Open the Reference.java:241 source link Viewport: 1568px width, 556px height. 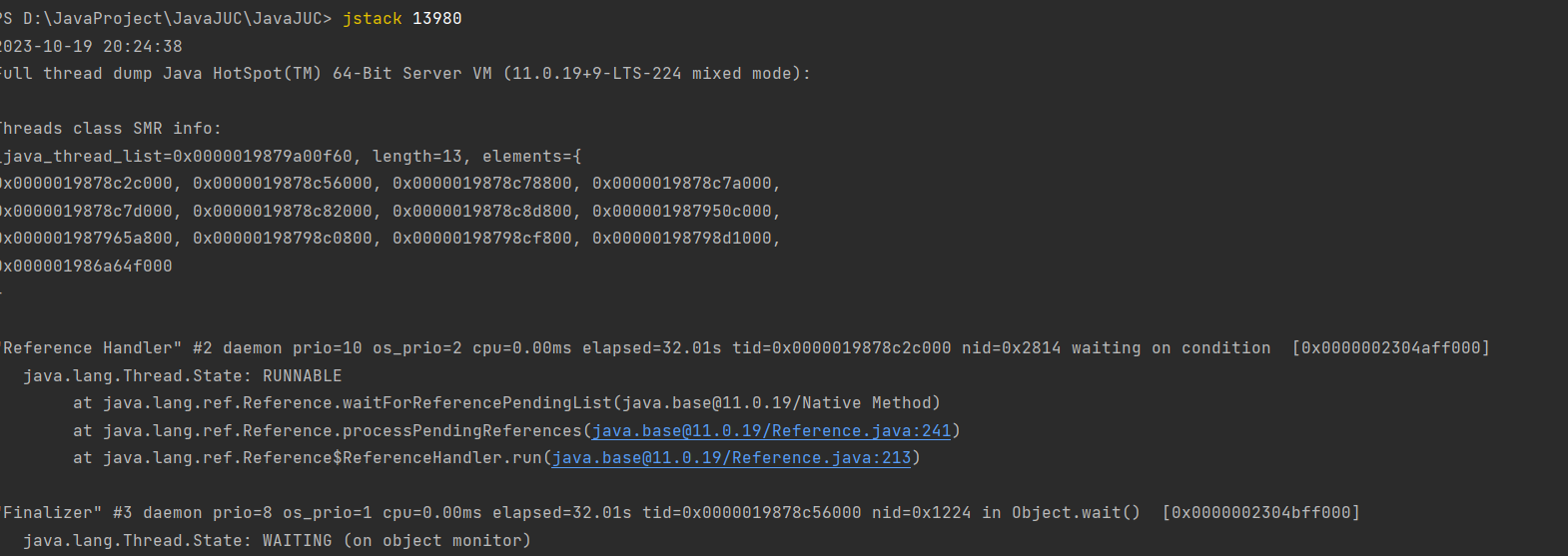(771, 431)
